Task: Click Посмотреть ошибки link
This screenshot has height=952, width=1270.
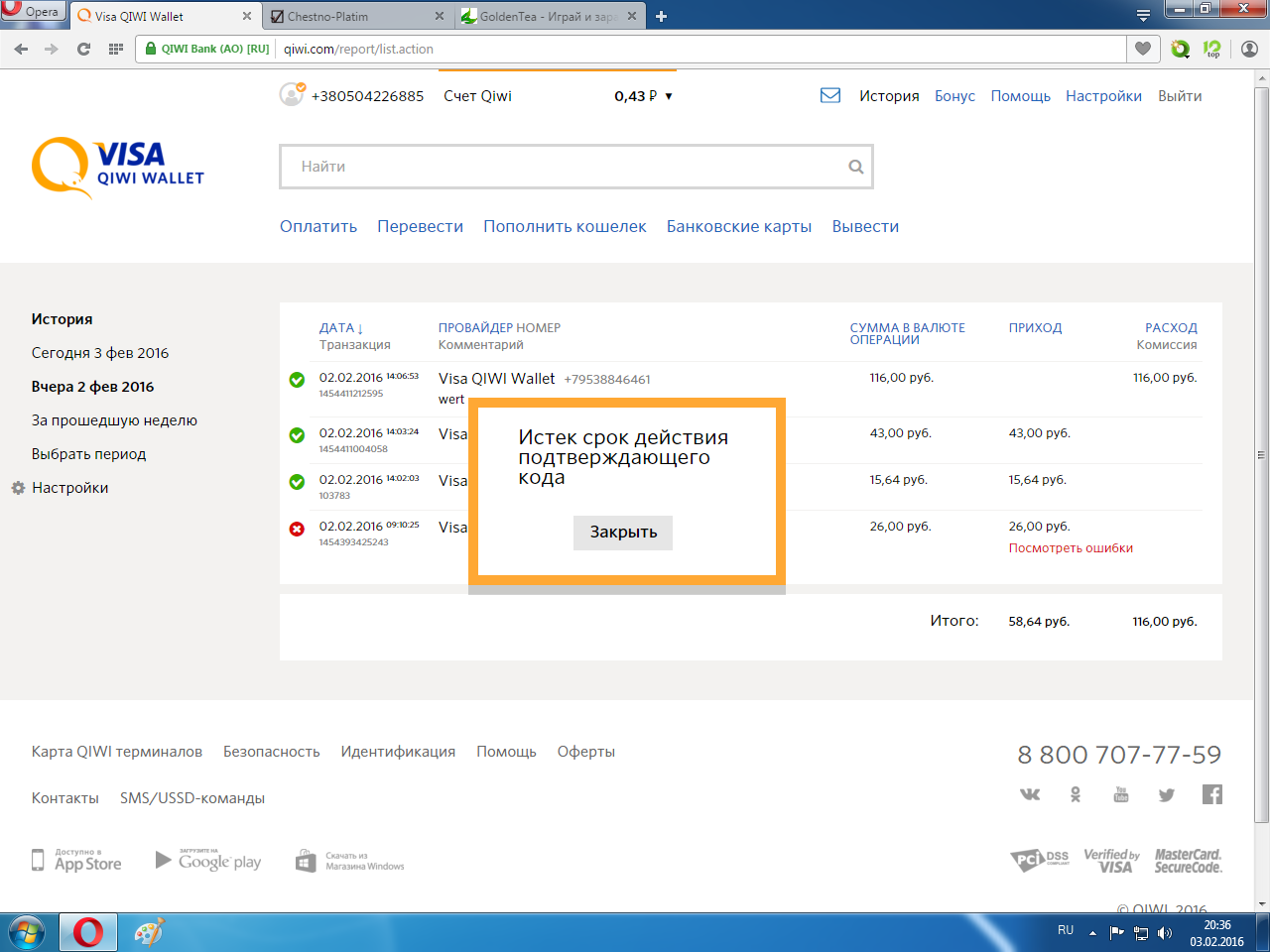Action: pyautogui.click(x=1071, y=548)
